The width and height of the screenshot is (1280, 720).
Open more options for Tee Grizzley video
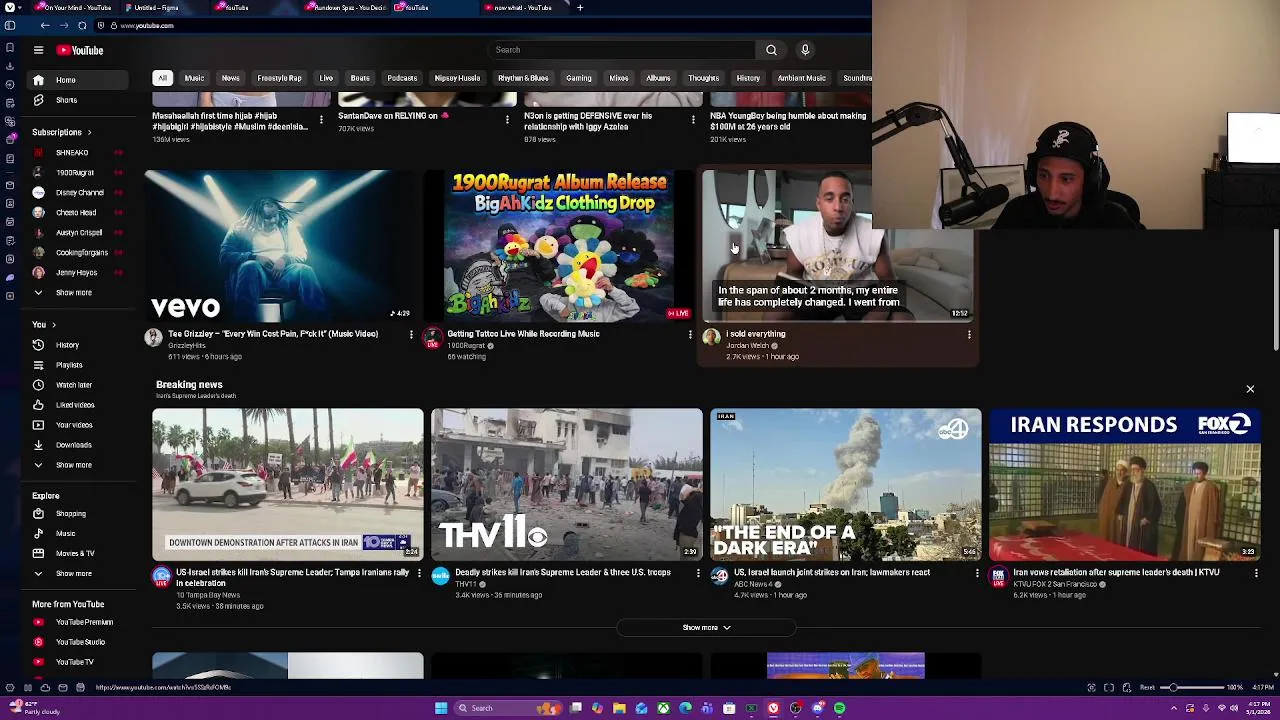[x=411, y=335]
